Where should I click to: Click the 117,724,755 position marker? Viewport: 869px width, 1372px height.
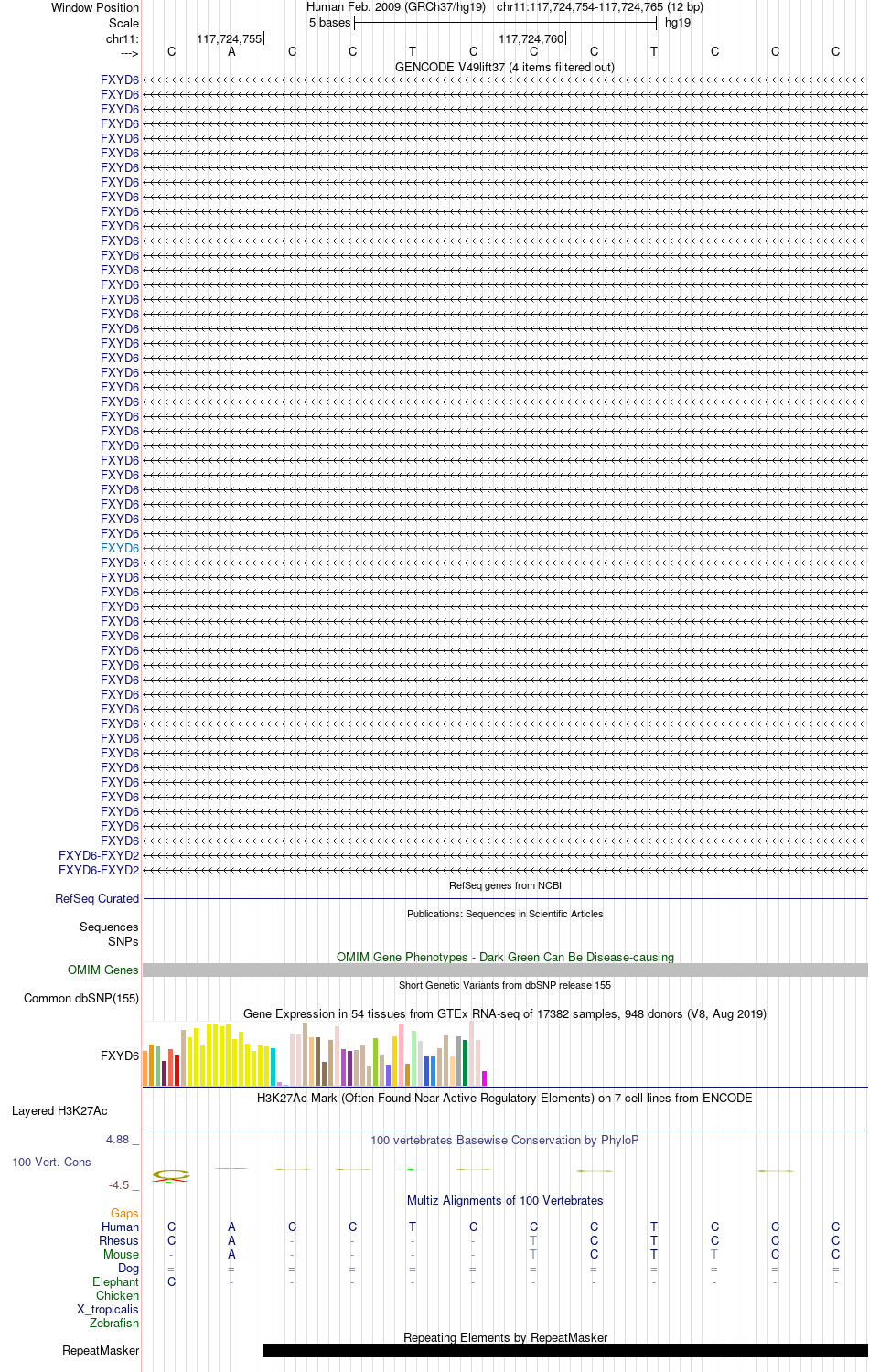(x=230, y=38)
